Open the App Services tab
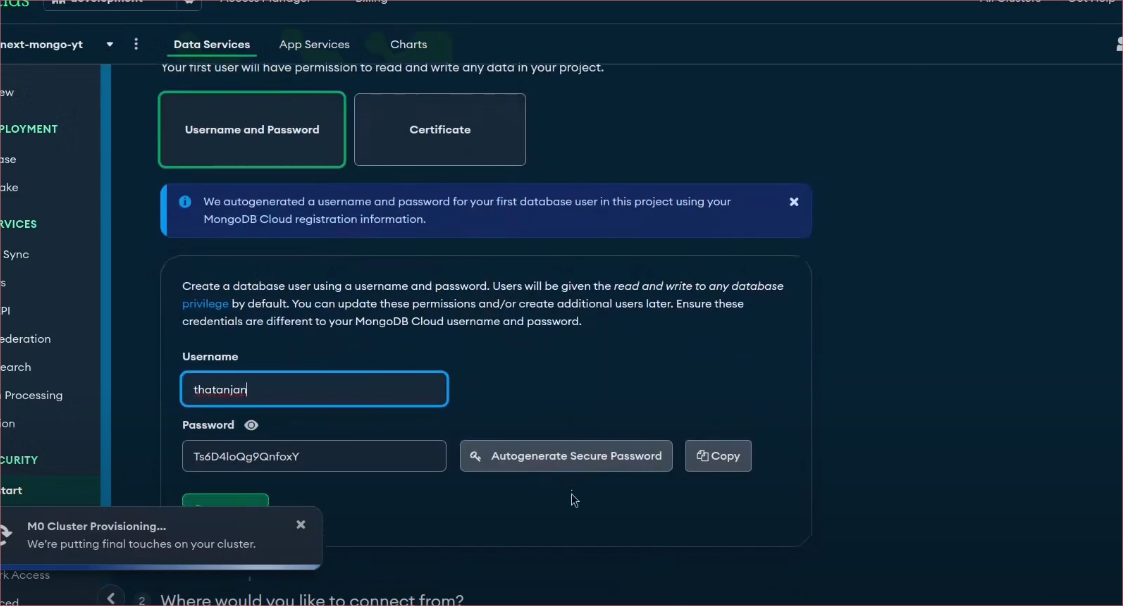The width and height of the screenshot is (1123, 606). [x=314, y=44]
